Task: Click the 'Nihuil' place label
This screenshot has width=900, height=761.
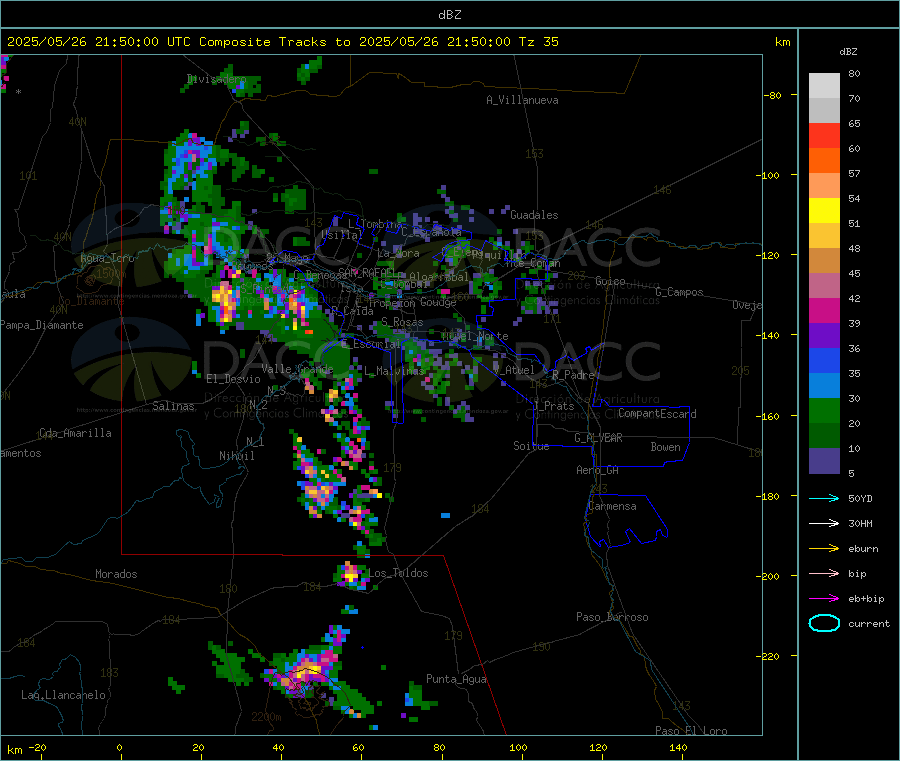Action: tap(236, 456)
